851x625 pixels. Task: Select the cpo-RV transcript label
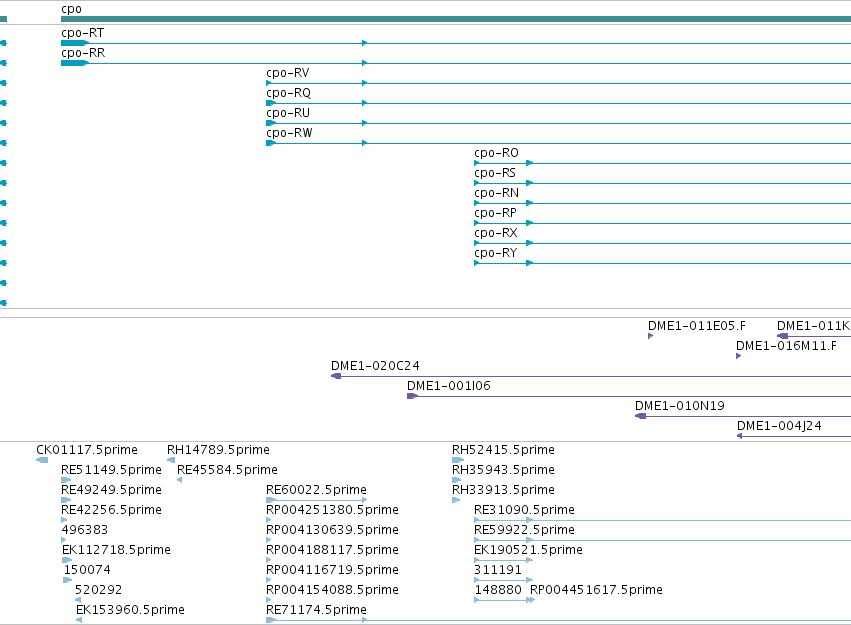point(288,73)
